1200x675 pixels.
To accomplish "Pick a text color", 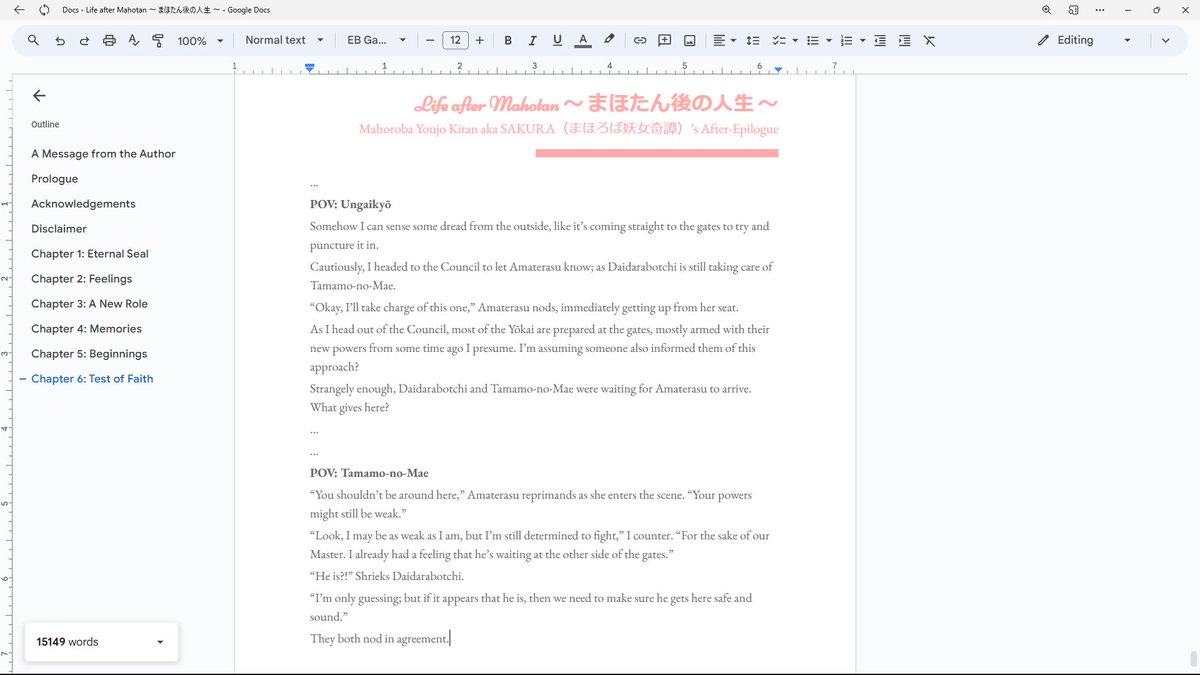I will pyautogui.click(x=583, y=40).
